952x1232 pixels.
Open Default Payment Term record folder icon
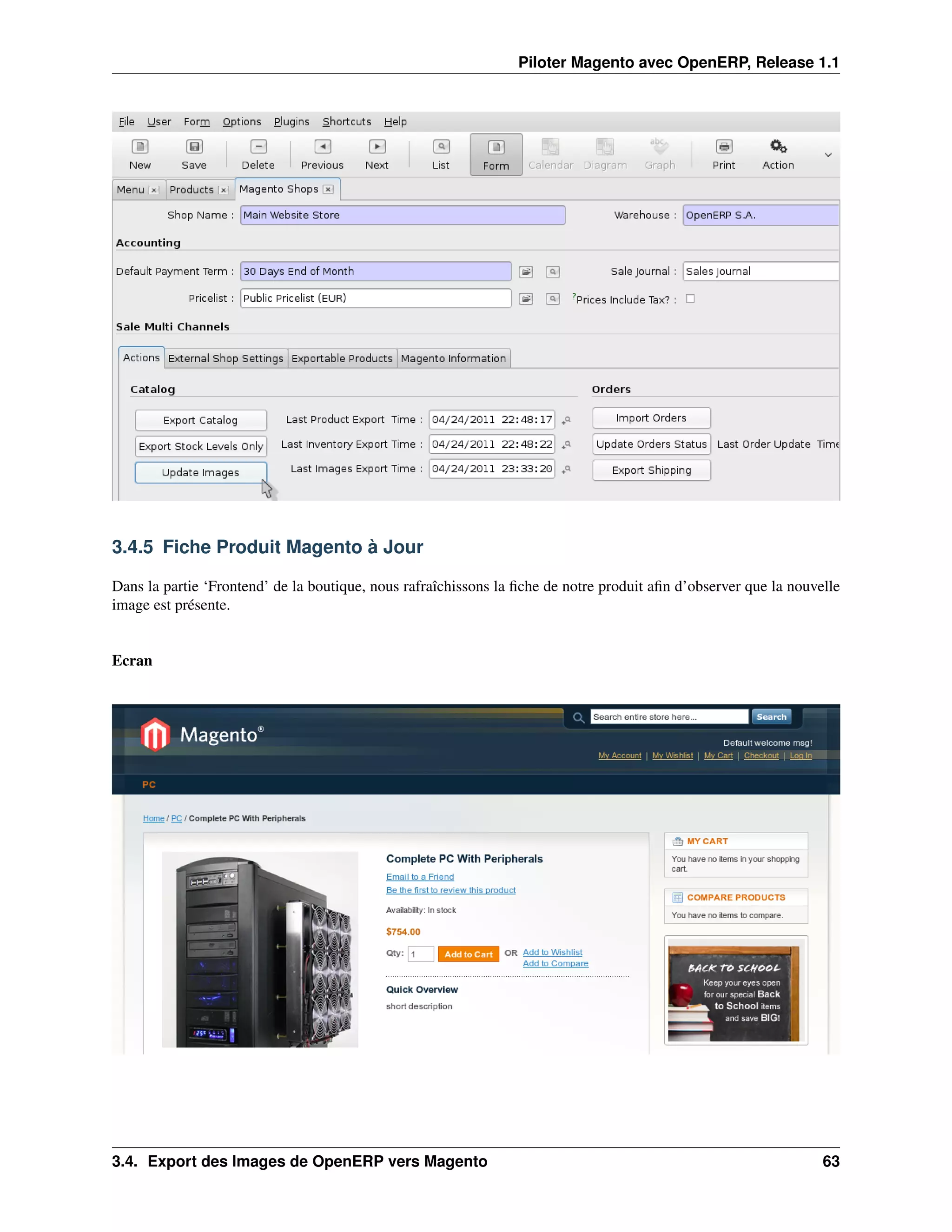point(526,272)
